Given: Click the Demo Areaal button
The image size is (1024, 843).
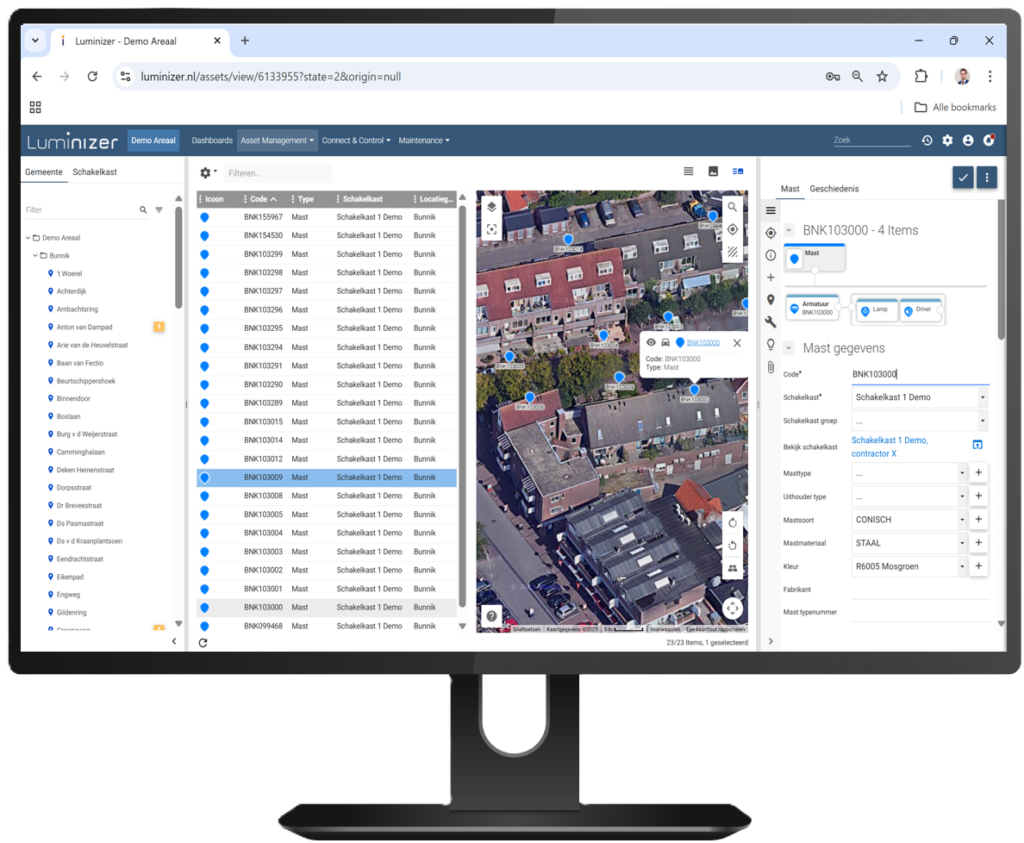Looking at the screenshot, I should [153, 140].
